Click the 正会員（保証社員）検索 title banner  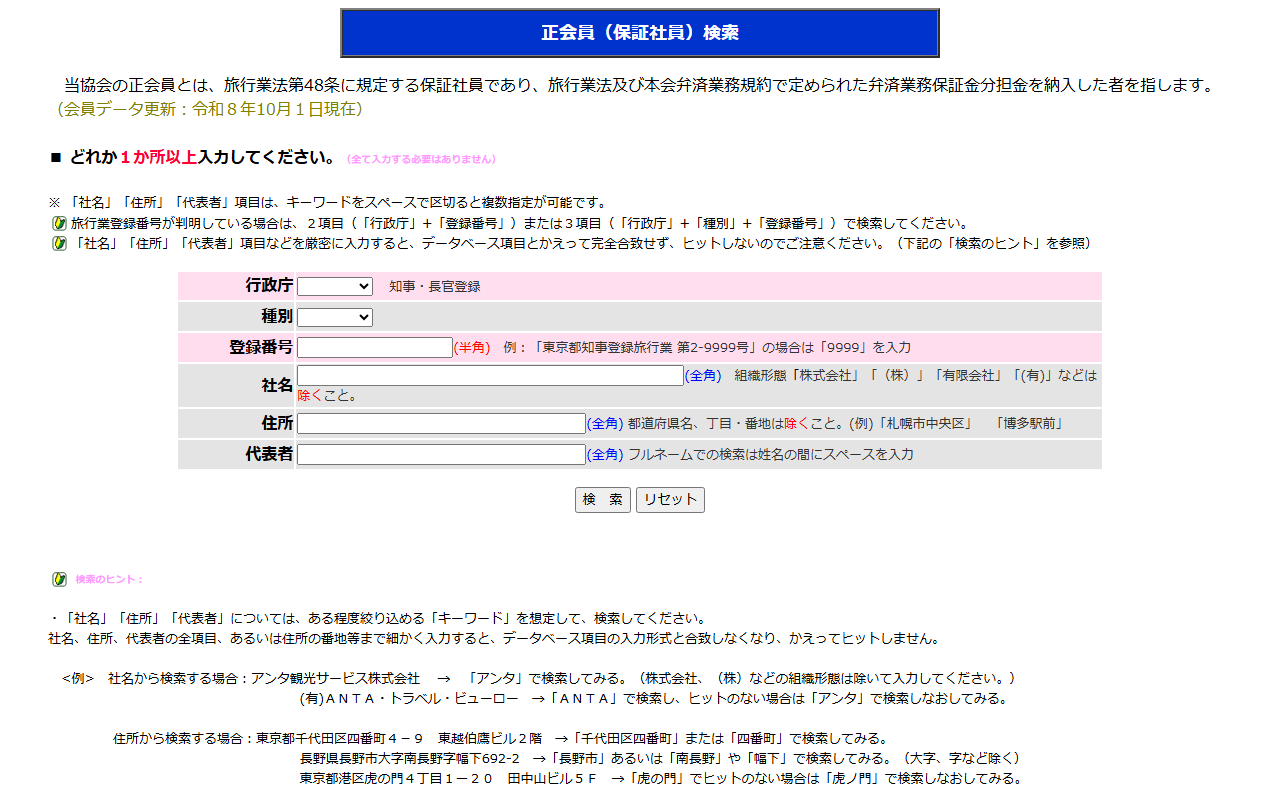coord(640,33)
